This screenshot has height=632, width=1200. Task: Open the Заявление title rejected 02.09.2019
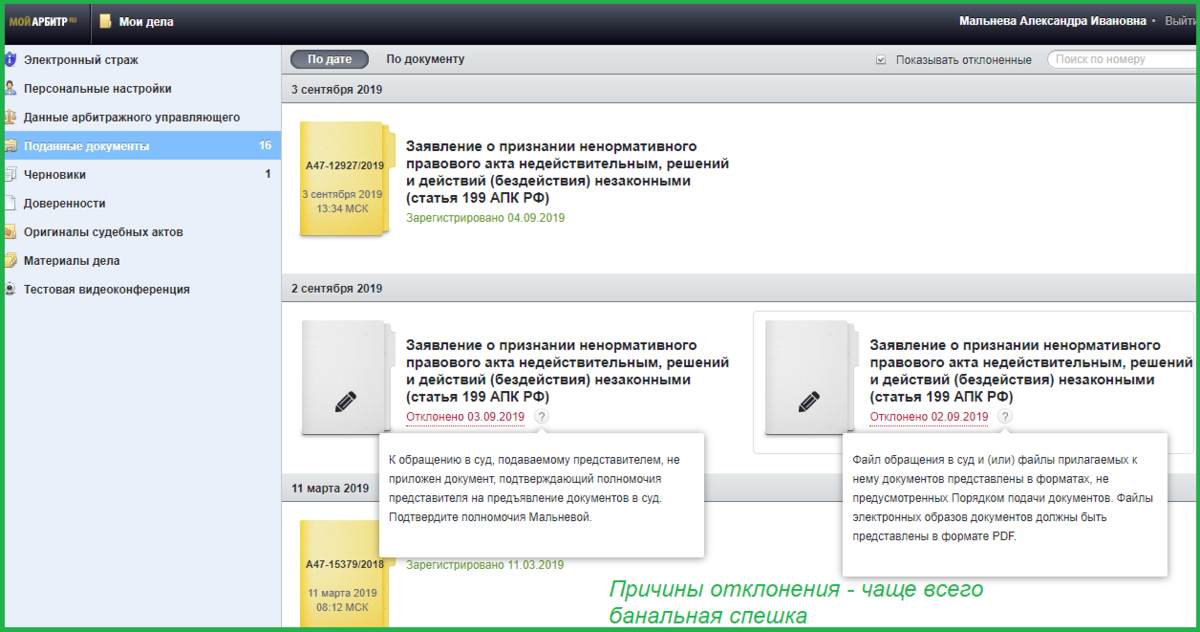[1031, 371]
